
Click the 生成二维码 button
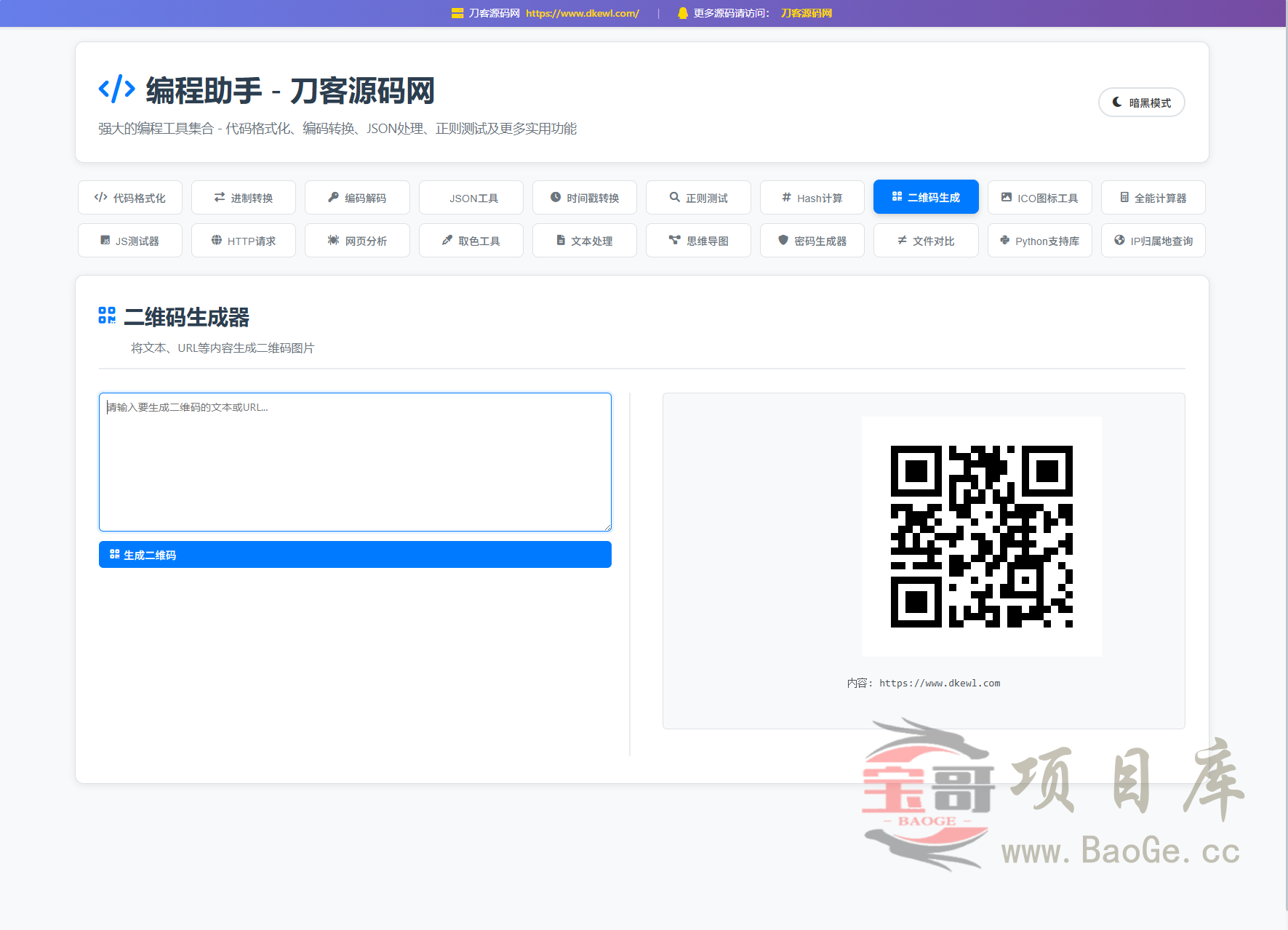point(355,555)
